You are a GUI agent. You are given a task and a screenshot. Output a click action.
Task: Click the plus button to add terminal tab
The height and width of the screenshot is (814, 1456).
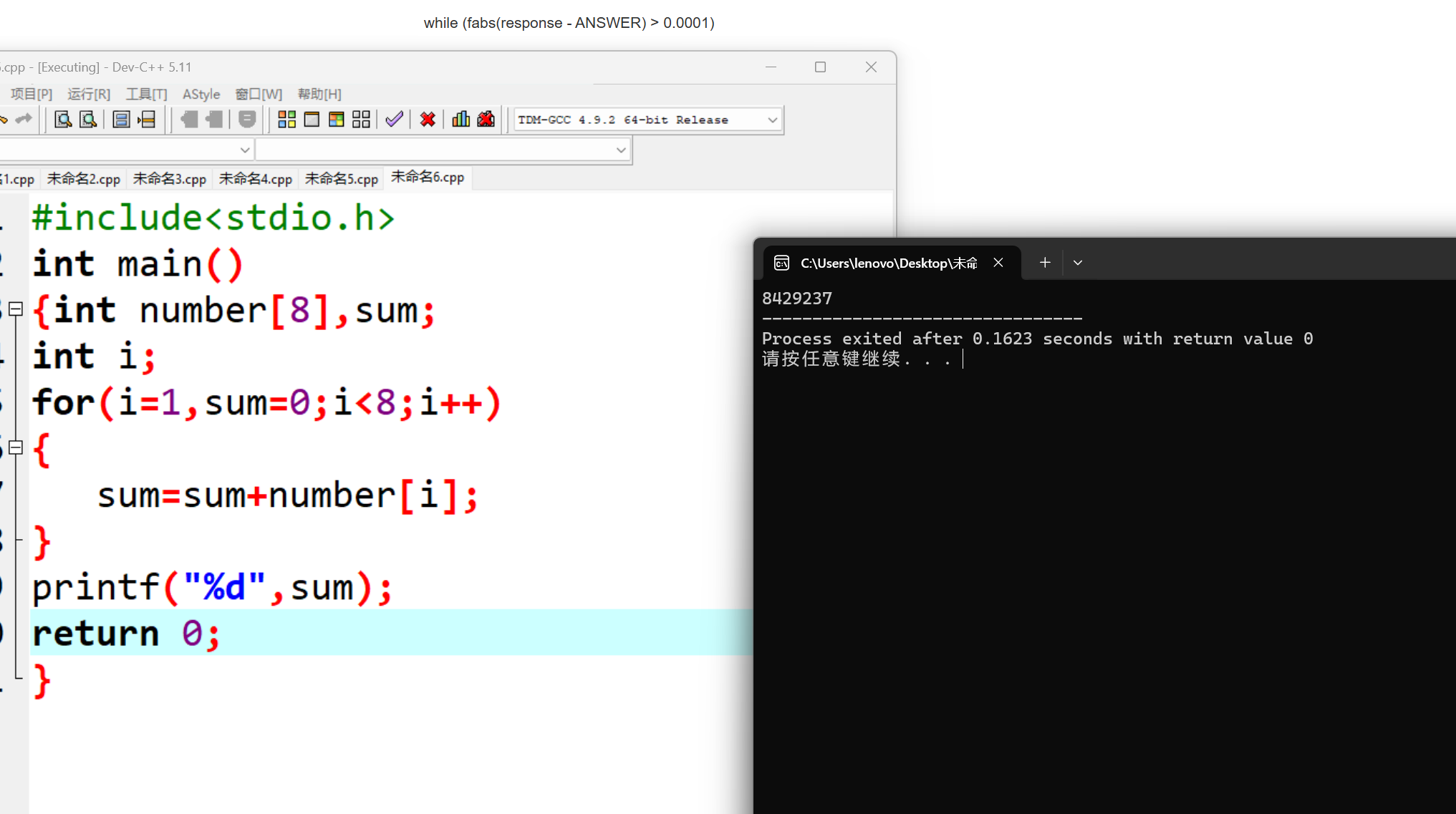pos(1045,263)
